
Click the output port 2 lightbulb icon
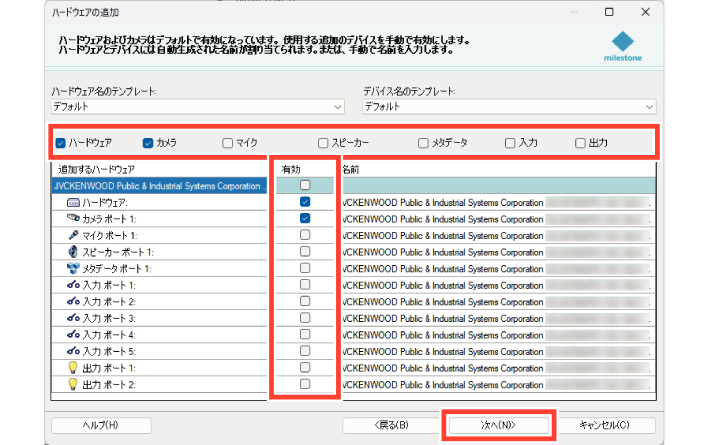click(x=72, y=384)
